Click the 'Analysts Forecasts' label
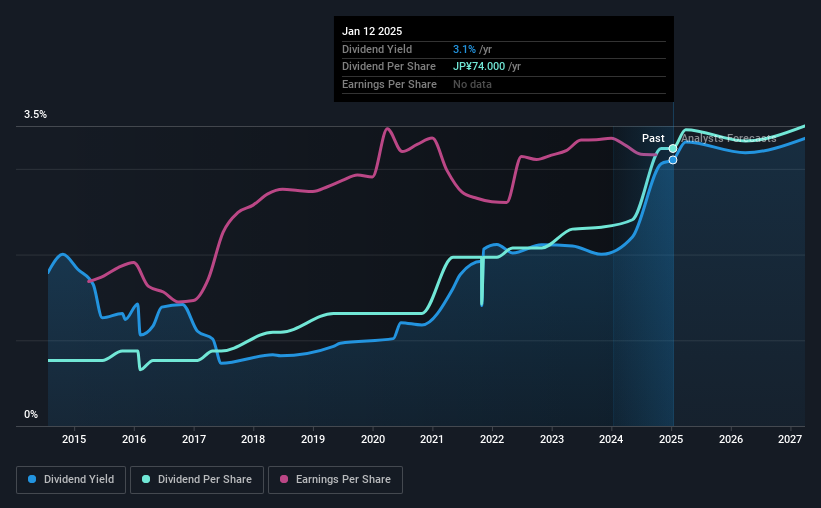Screen dimensions: 821x508 coord(728,138)
